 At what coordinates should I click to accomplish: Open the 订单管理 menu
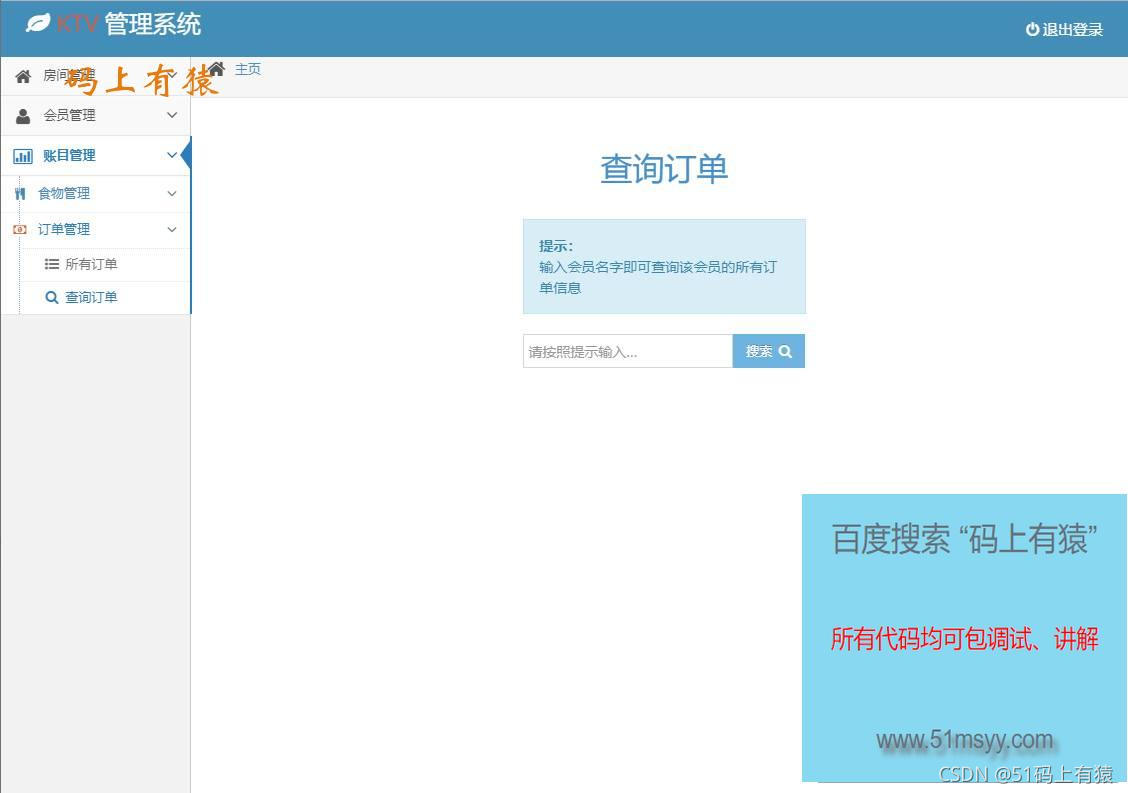click(96, 230)
